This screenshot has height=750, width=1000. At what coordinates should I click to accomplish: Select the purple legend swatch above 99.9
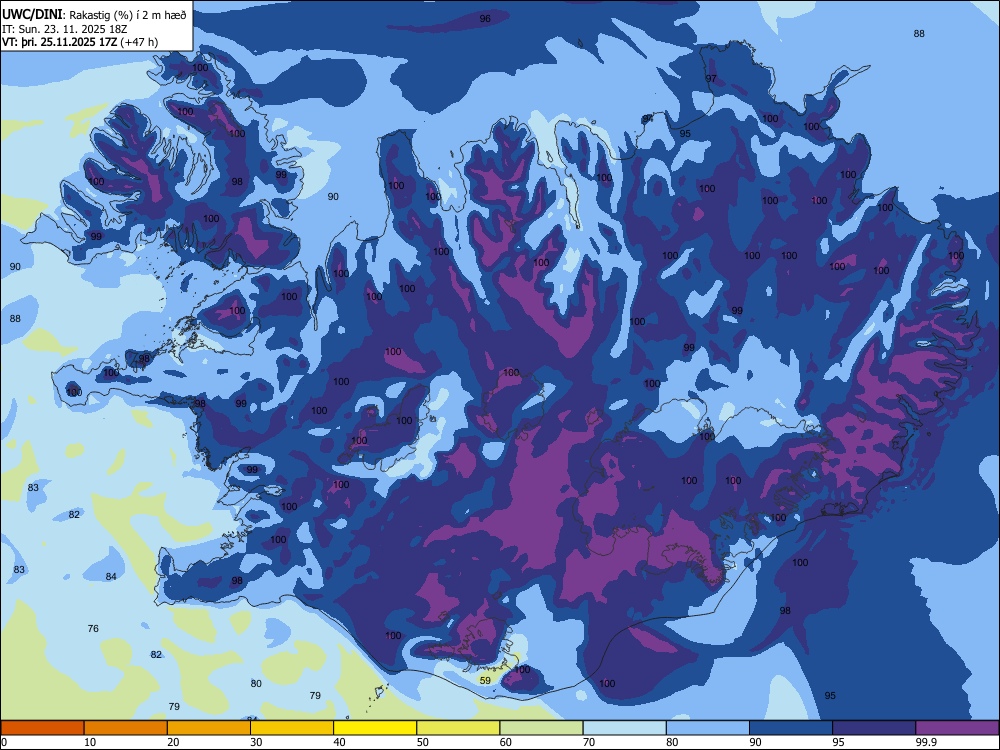pos(957,728)
